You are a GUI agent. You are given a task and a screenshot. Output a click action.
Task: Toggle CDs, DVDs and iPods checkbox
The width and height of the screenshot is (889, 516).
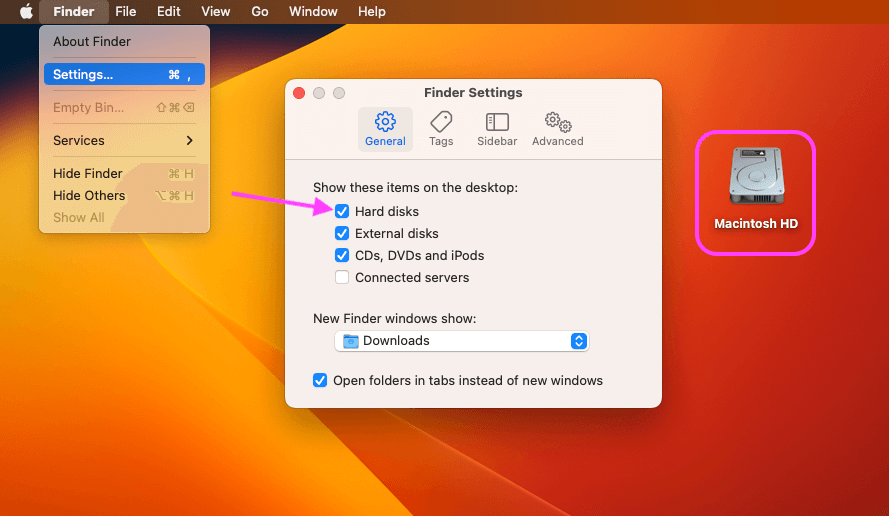point(342,255)
